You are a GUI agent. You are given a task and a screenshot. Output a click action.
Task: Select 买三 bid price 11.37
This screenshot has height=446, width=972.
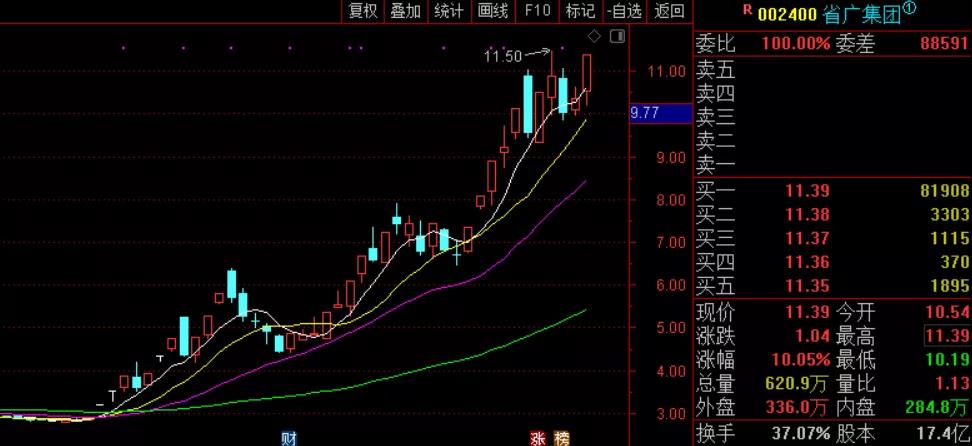coord(808,238)
